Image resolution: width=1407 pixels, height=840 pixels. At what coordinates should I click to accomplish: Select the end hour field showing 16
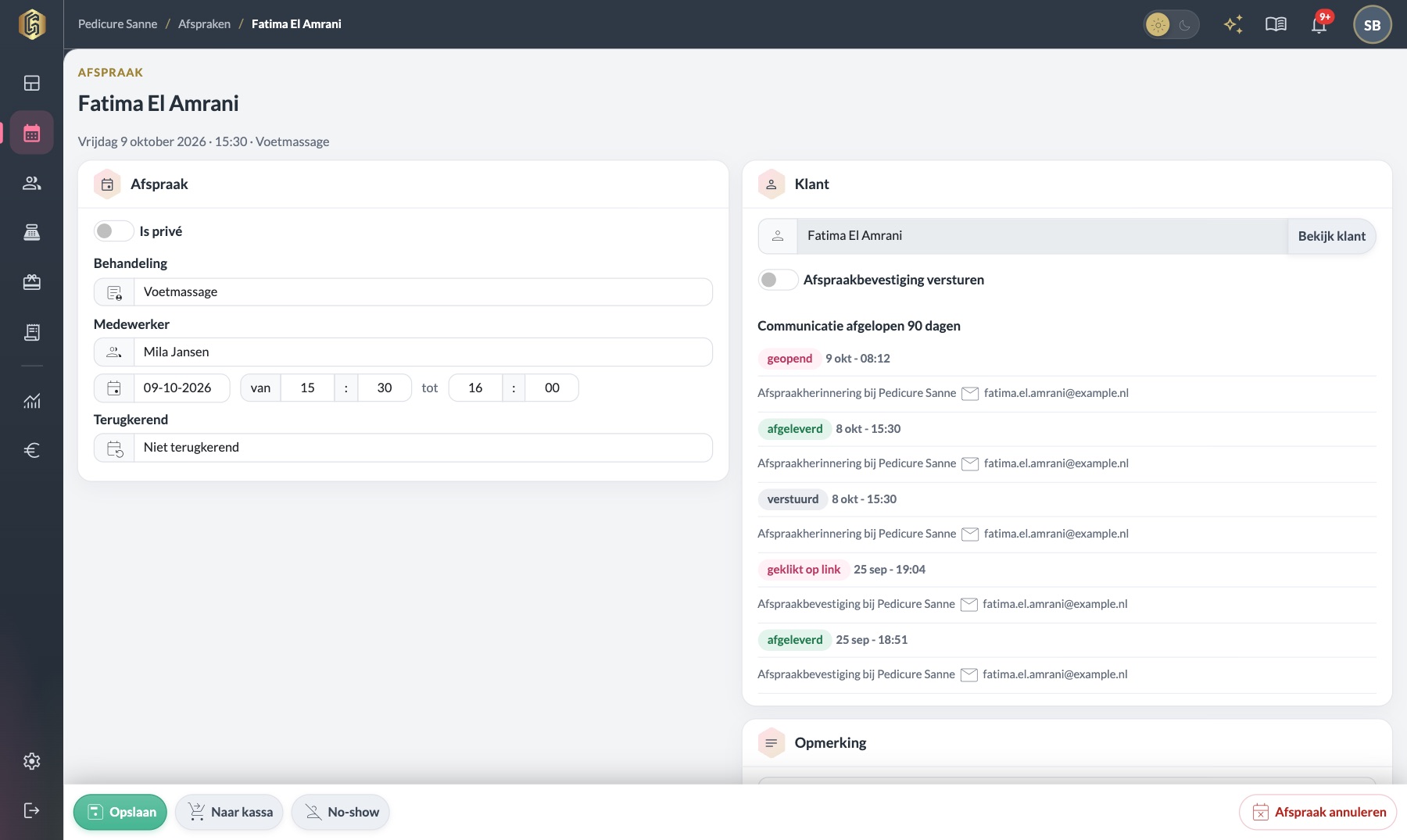pos(475,388)
